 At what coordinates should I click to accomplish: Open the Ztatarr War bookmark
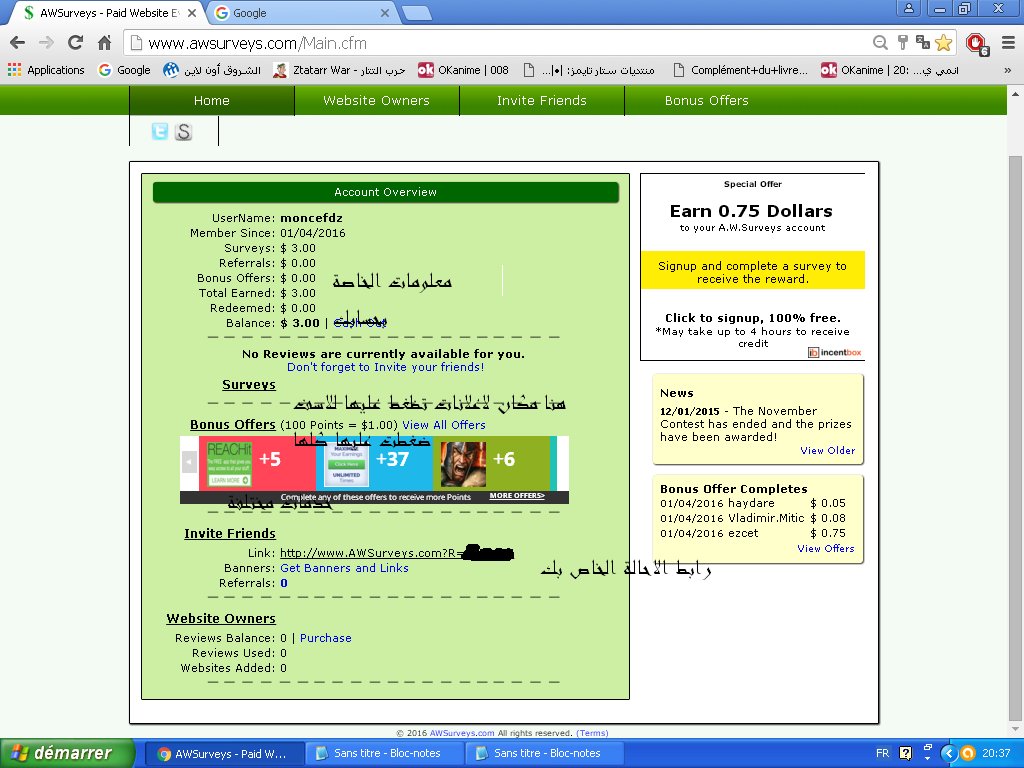click(x=339, y=70)
